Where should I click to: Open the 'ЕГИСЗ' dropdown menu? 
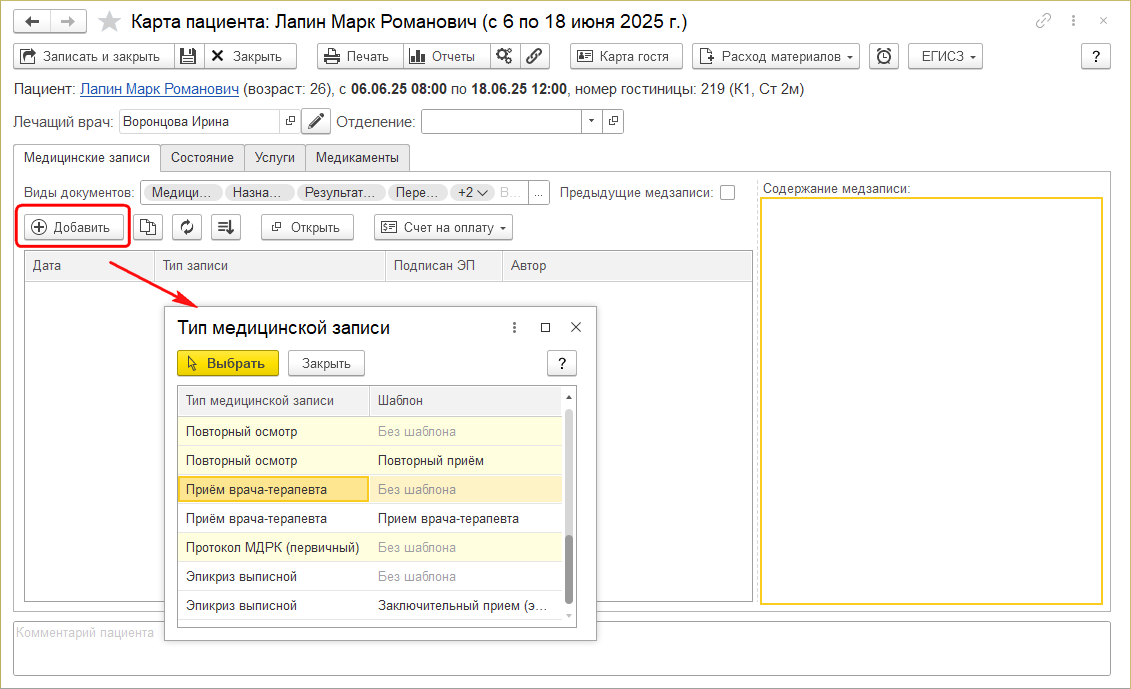944,57
